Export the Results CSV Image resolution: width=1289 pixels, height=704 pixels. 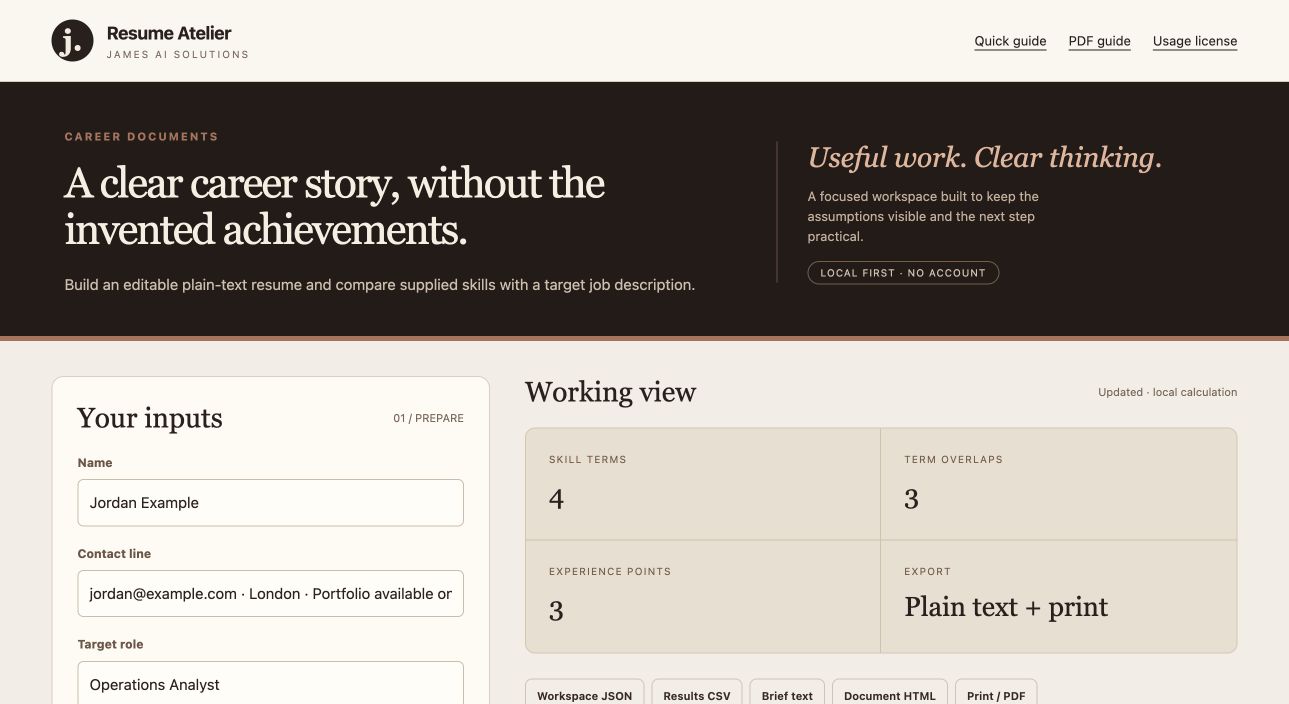point(697,694)
